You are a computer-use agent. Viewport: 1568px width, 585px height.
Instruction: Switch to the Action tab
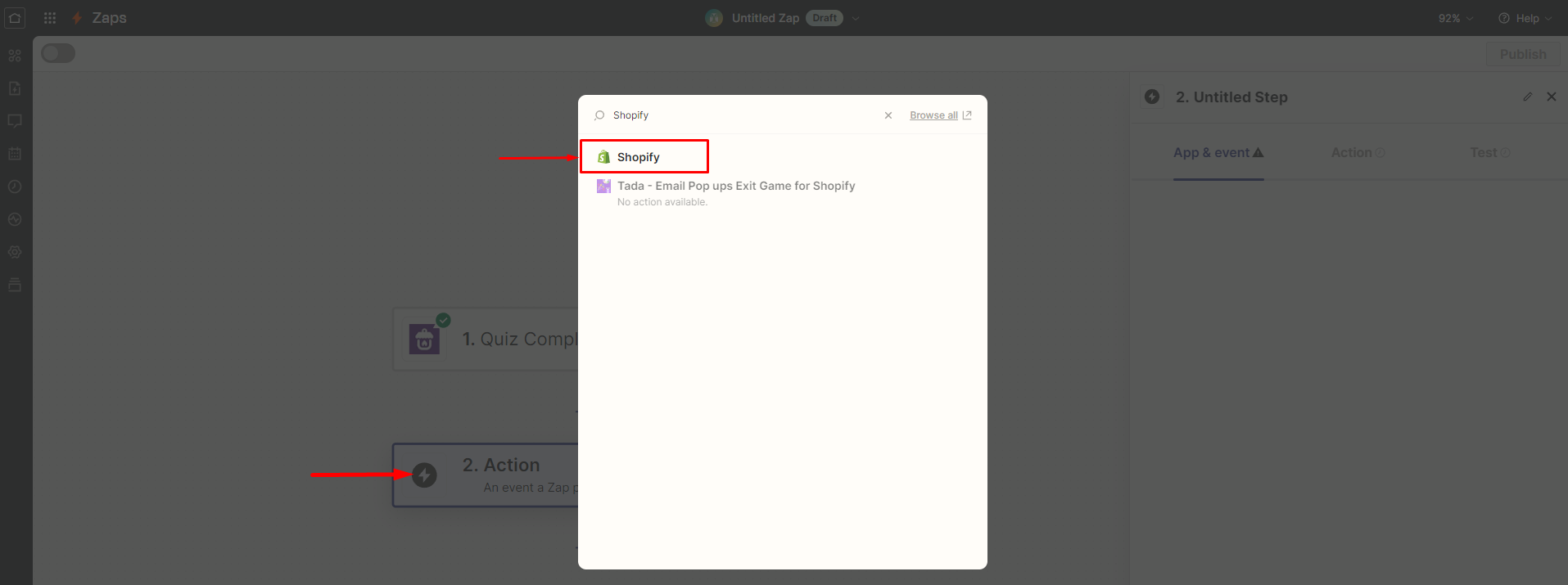(x=1358, y=153)
